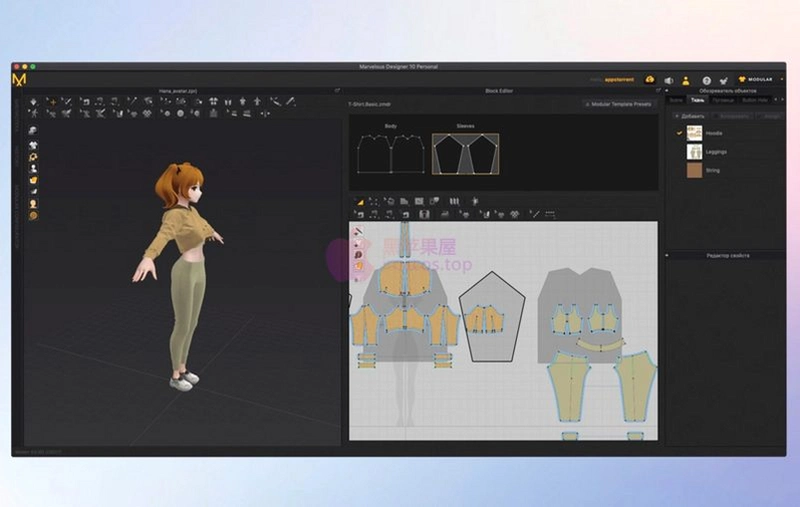Pop out the 3D avatar window
This screenshot has height=507, width=800.
337,91
